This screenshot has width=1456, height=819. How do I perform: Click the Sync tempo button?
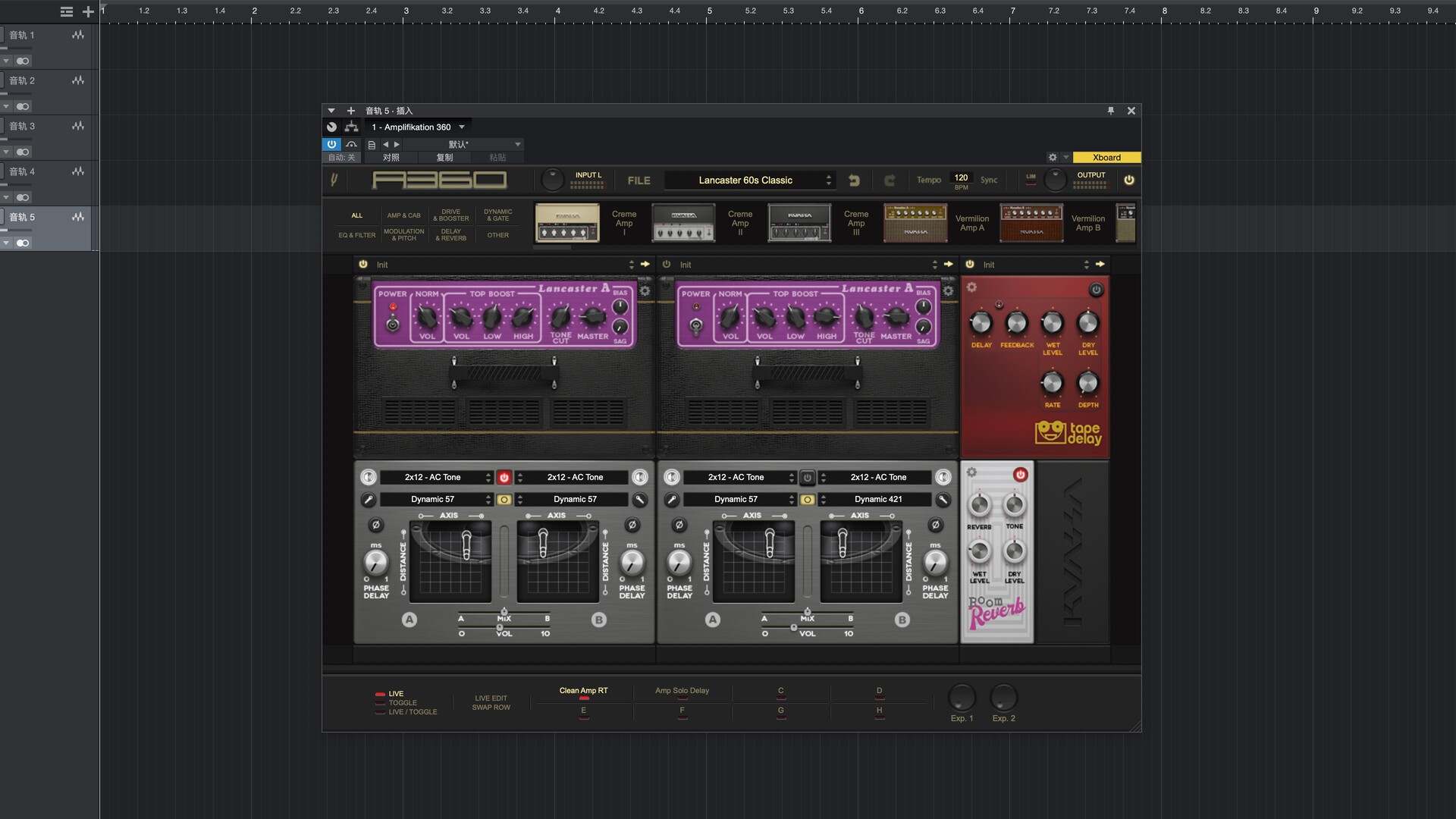(x=989, y=180)
